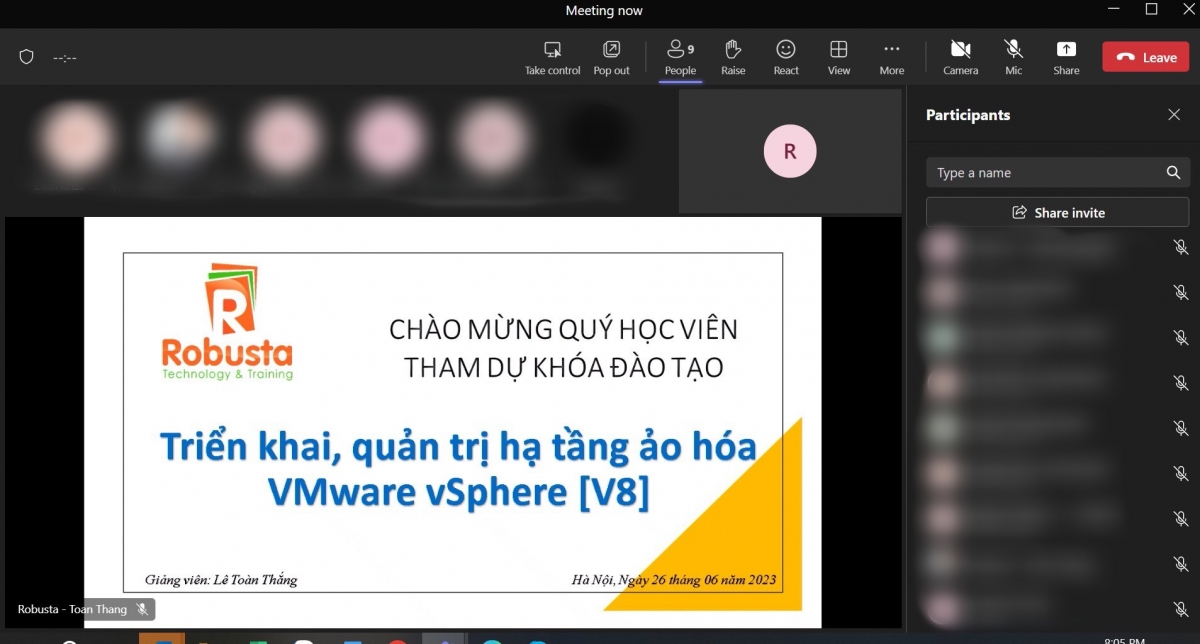Focus the Type a name search field
The image size is (1200, 644).
click(x=1058, y=173)
